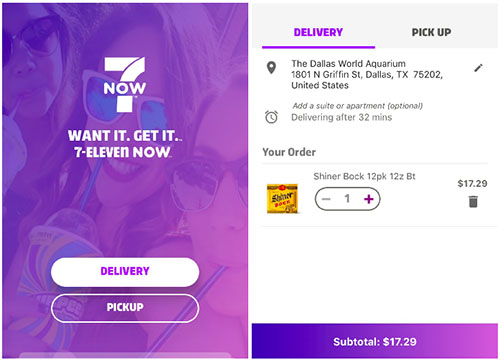Click the alarm clock delivery time icon
Screen dimensions: 500x362
(x=271, y=117)
